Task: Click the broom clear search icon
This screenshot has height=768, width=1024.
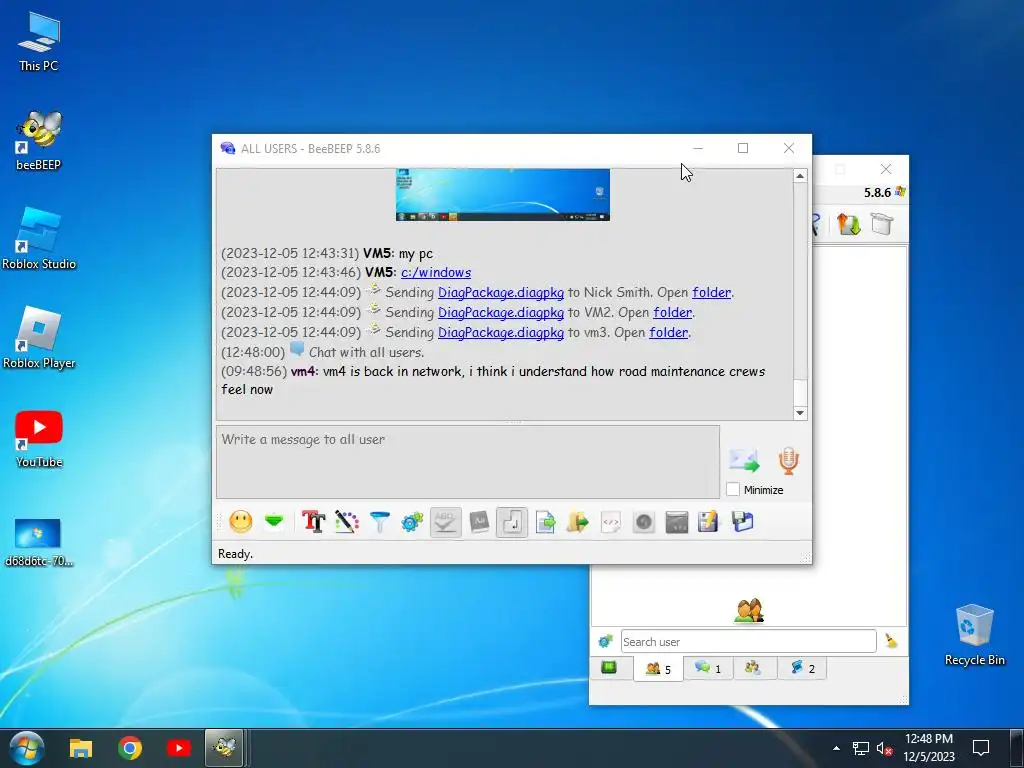Action: (891, 641)
